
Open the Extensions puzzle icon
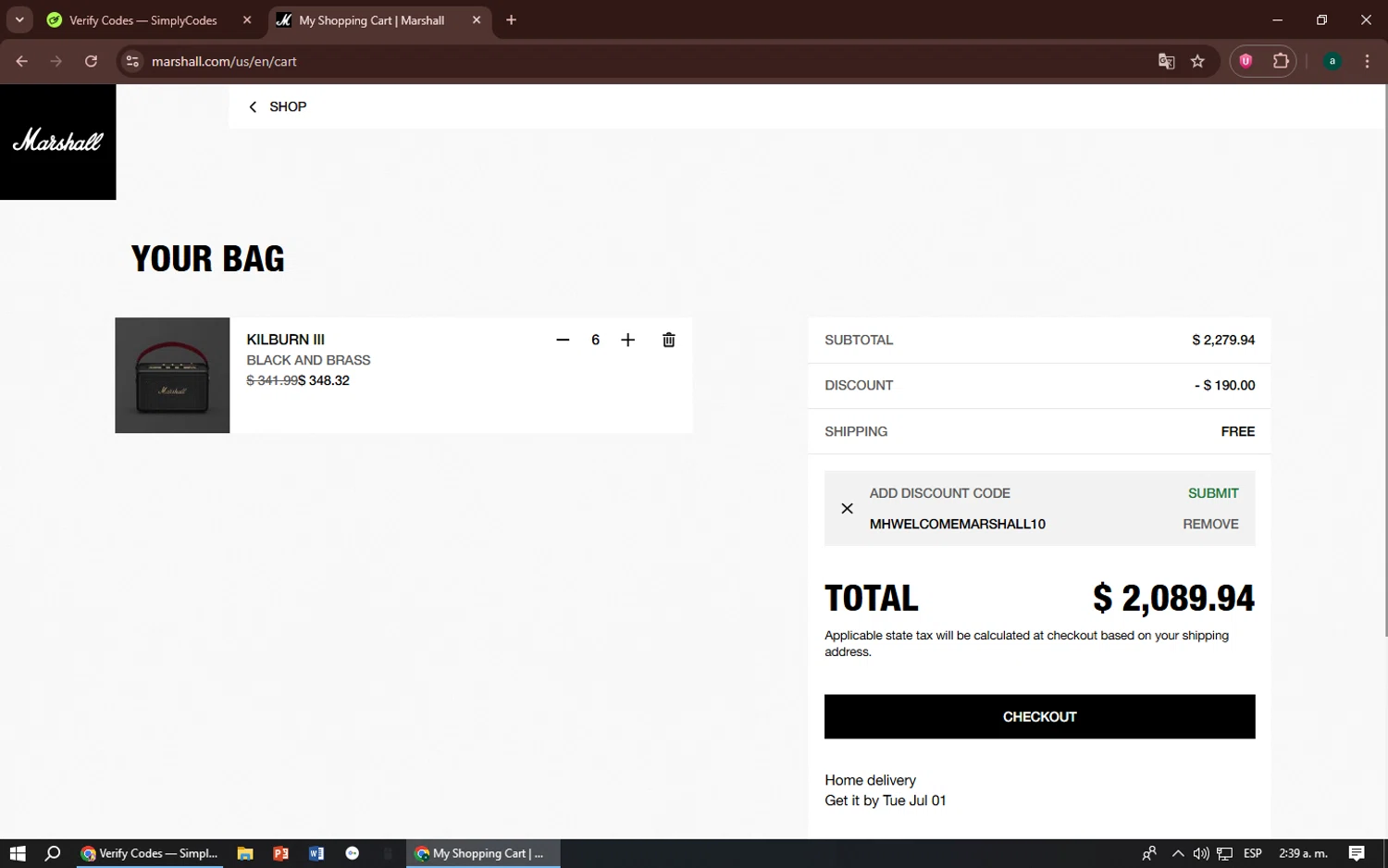[1281, 61]
